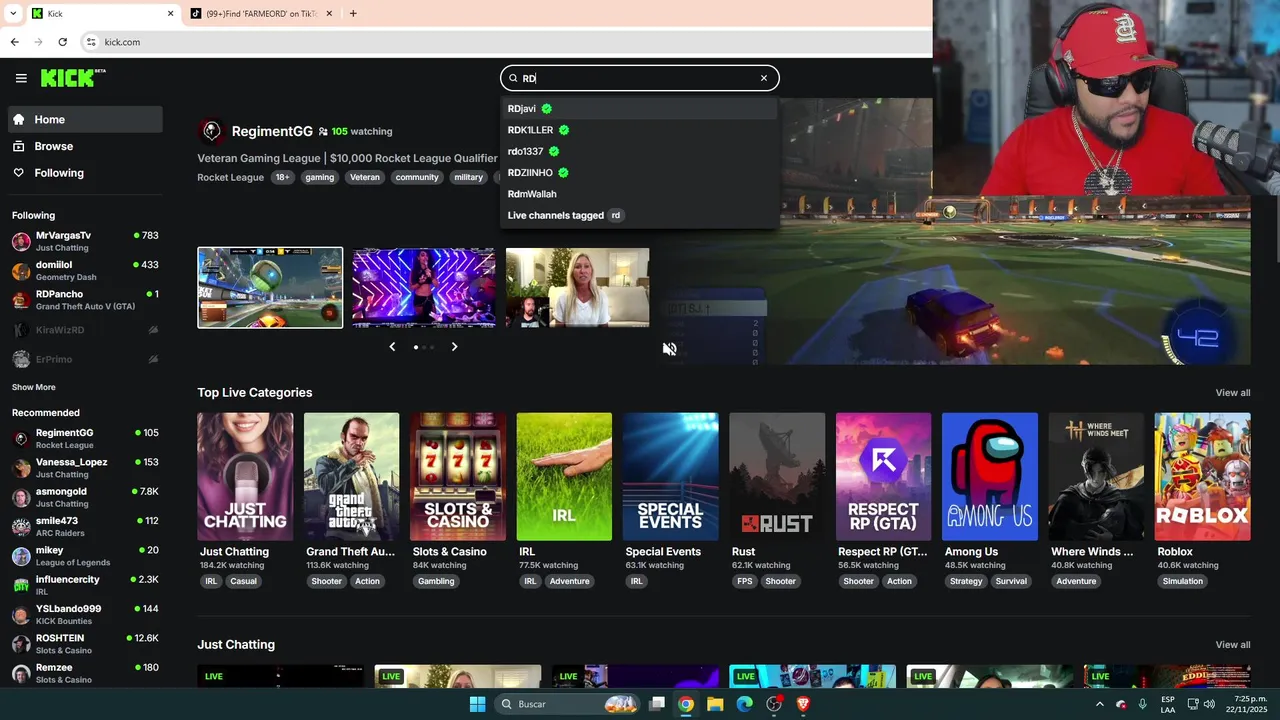1280x720 pixels.
Task: Open Grand Theft Auto category card
Action: [x=352, y=477]
